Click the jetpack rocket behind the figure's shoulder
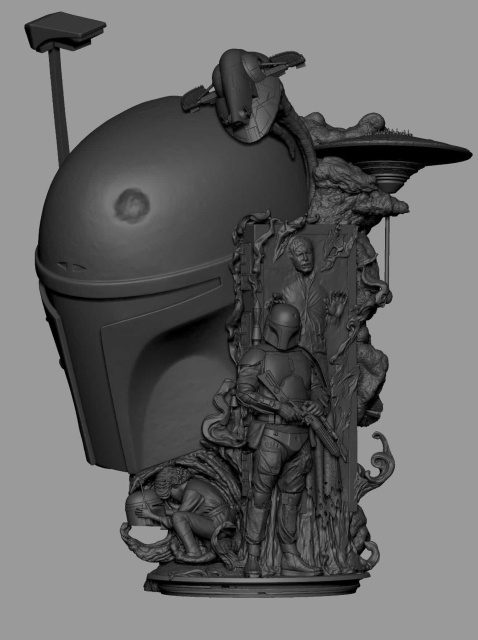478x640 pixels. (x=257, y=322)
